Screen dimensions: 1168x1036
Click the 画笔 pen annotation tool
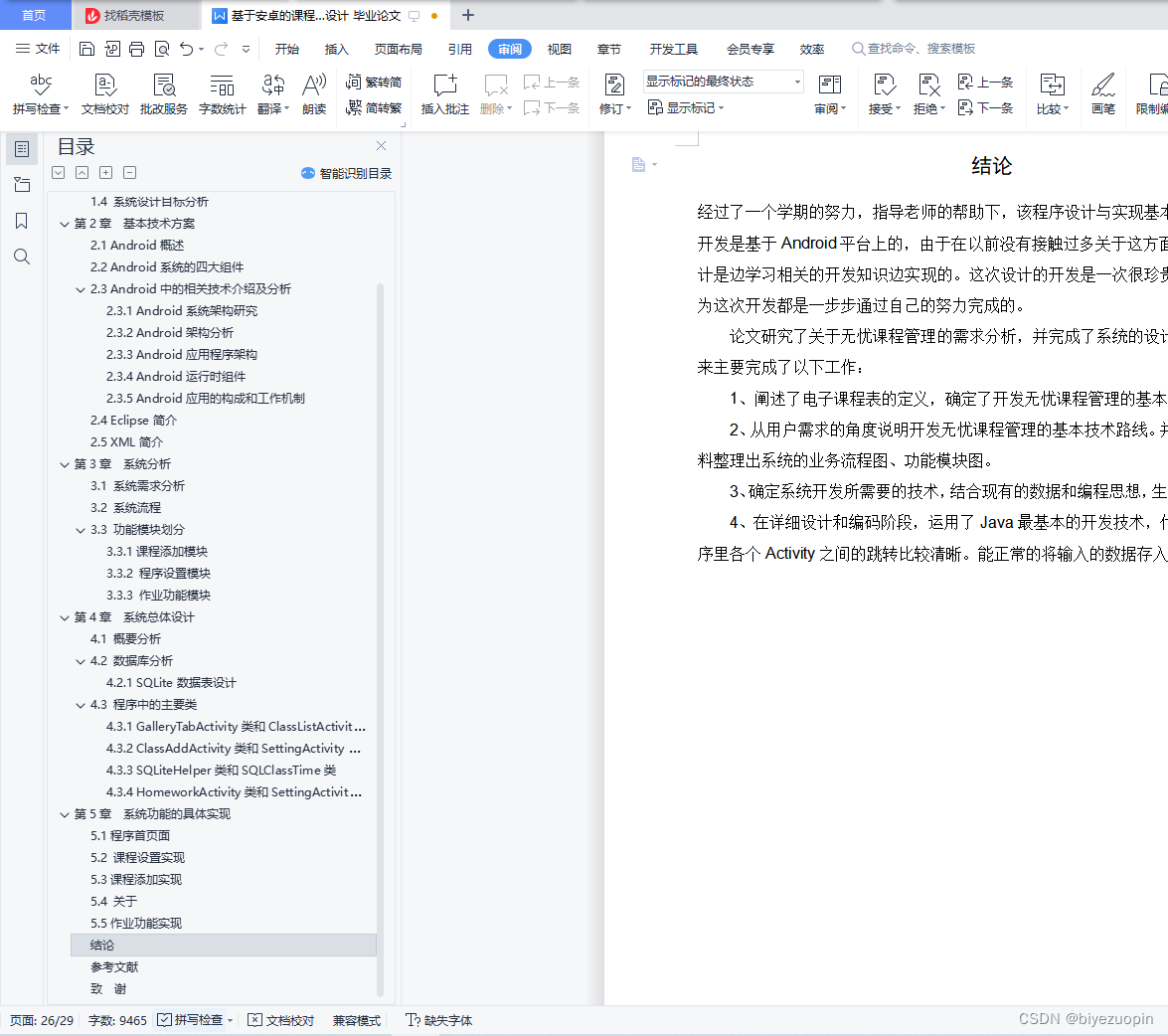click(x=1103, y=94)
